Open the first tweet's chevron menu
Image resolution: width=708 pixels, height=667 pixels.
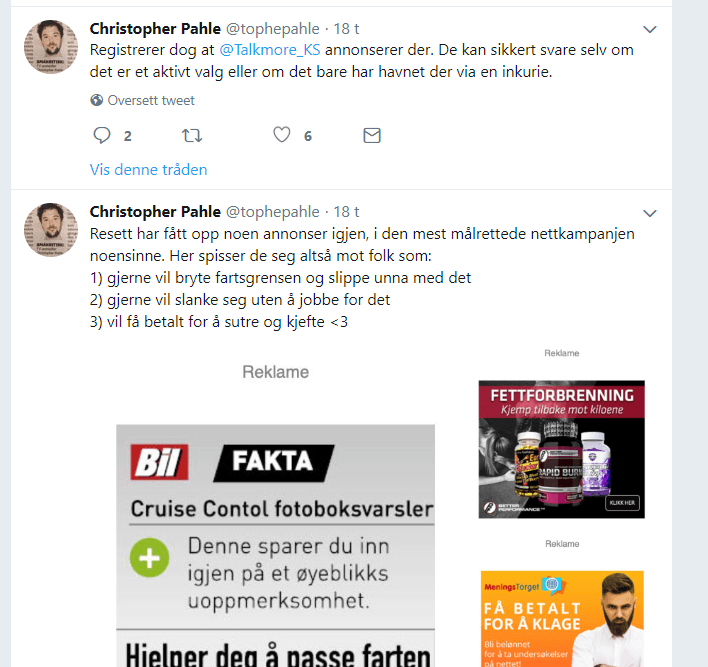click(x=649, y=30)
